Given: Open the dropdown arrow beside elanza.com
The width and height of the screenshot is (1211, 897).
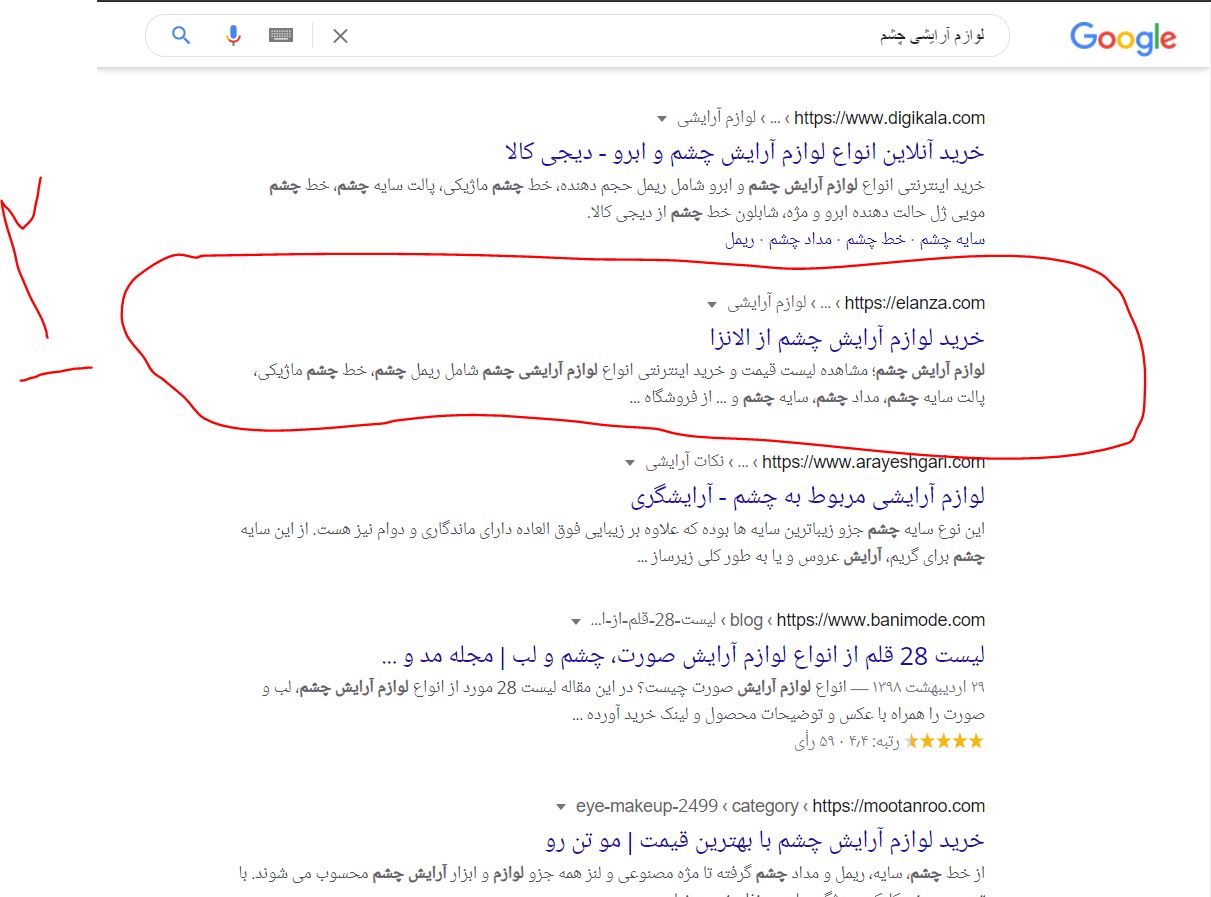Looking at the screenshot, I should tap(711, 304).
